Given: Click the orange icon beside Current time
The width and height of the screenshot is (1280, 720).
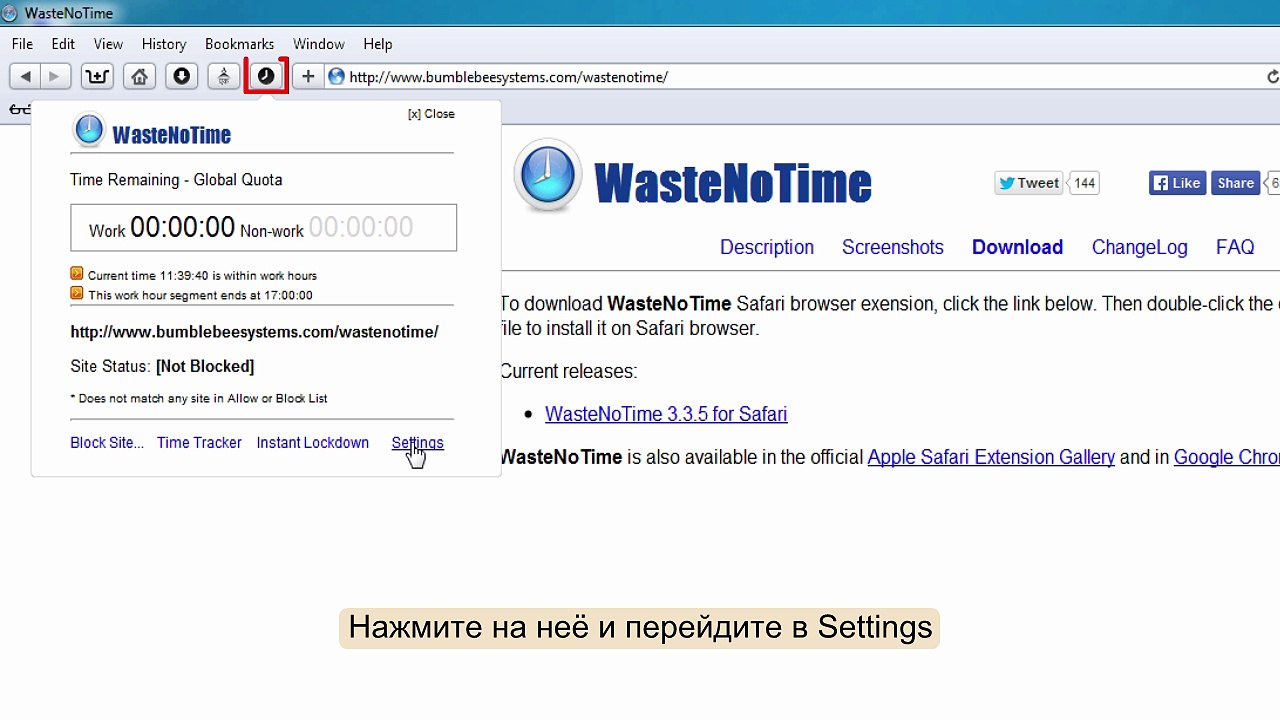Looking at the screenshot, I should [x=77, y=274].
